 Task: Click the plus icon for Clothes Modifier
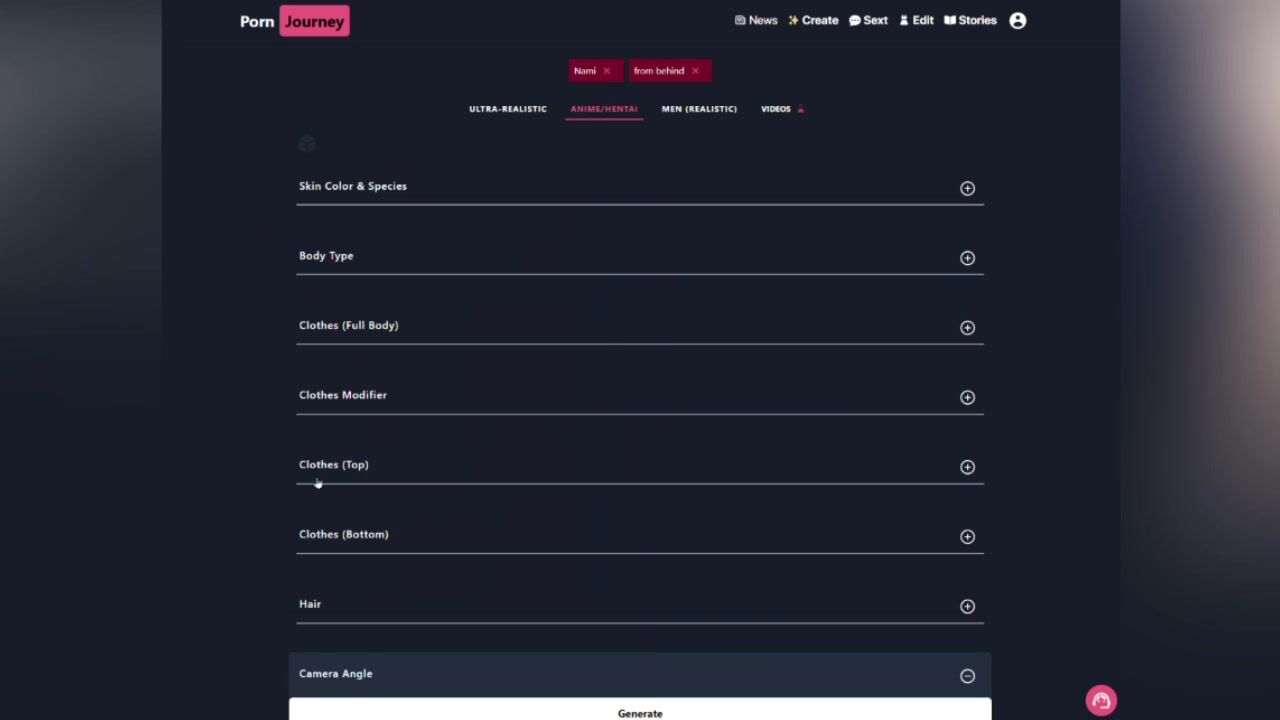click(967, 397)
